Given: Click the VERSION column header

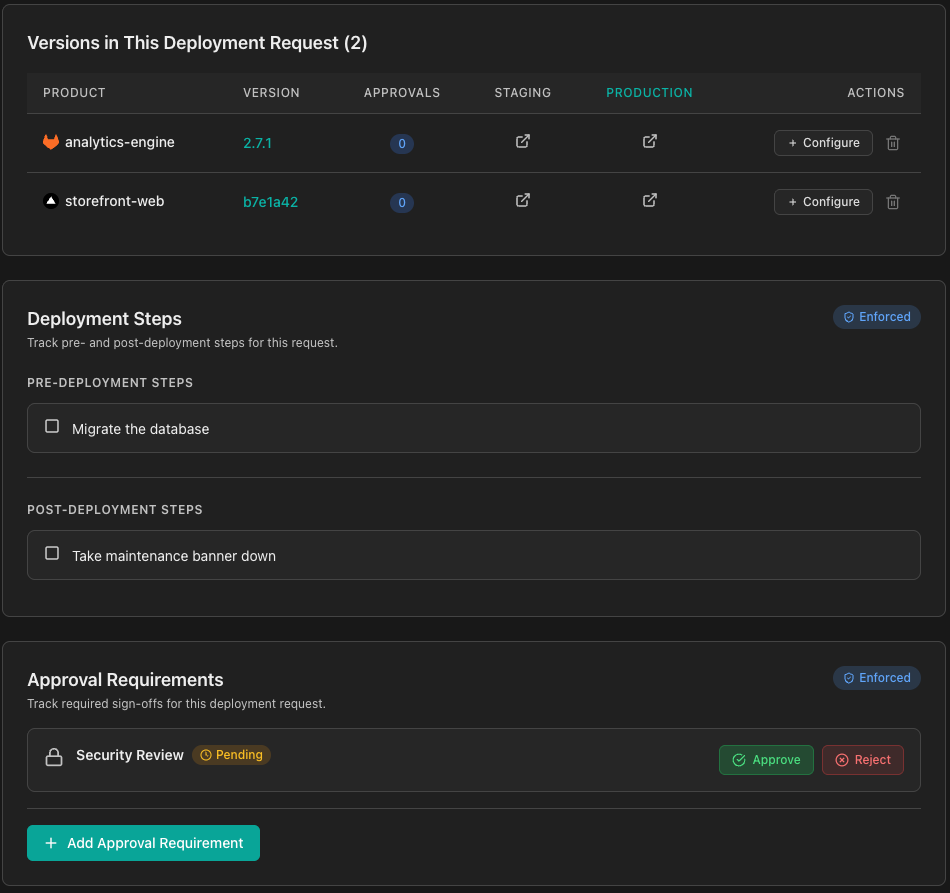Looking at the screenshot, I should (271, 93).
